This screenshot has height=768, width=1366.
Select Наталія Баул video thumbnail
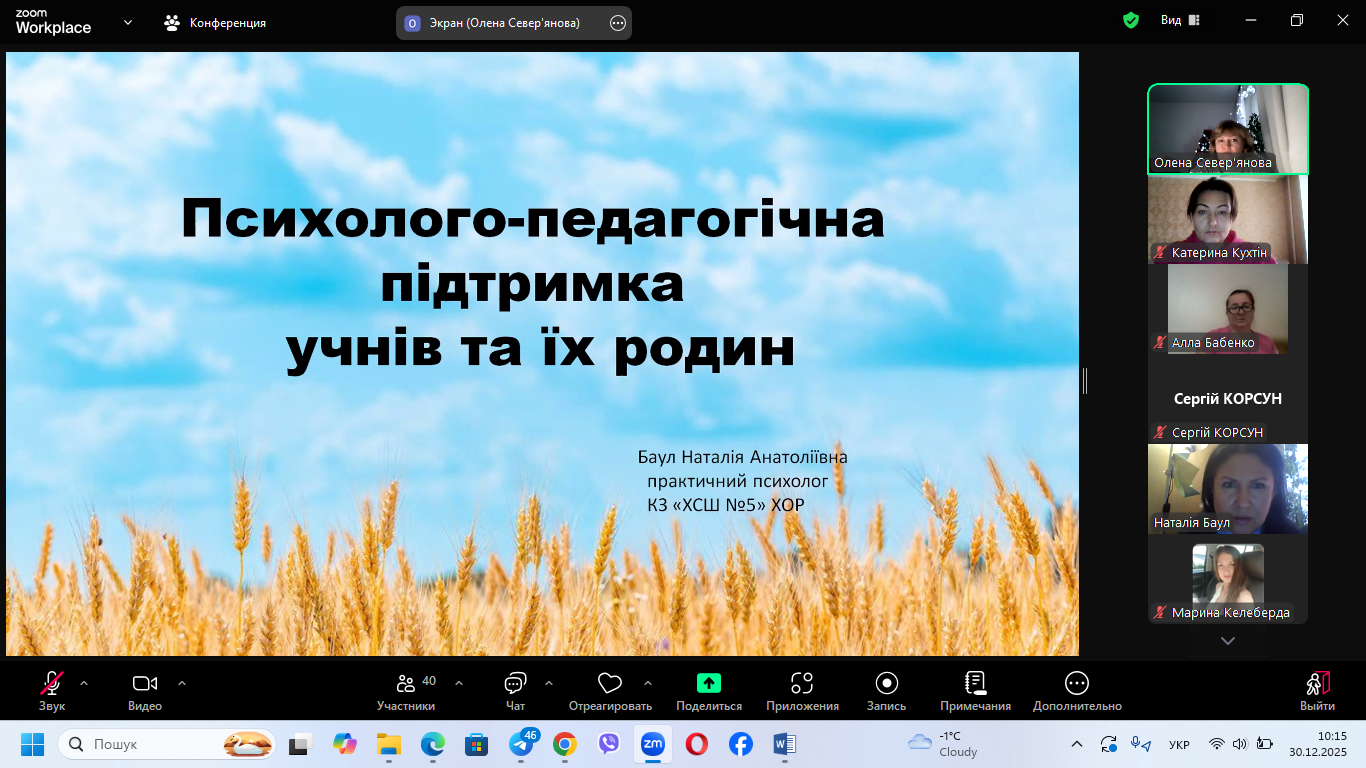(x=1227, y=489)
